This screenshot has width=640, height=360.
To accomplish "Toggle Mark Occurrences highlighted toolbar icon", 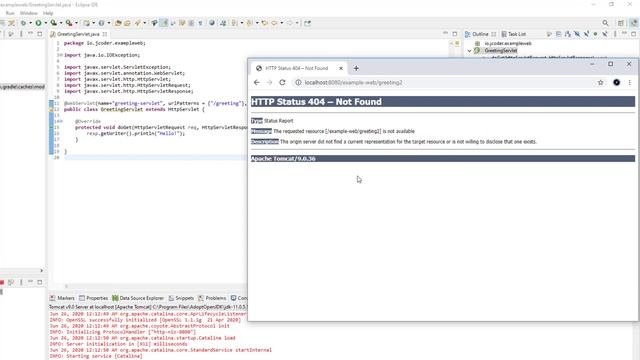I will pyautogui.click(x=164, y=23).
